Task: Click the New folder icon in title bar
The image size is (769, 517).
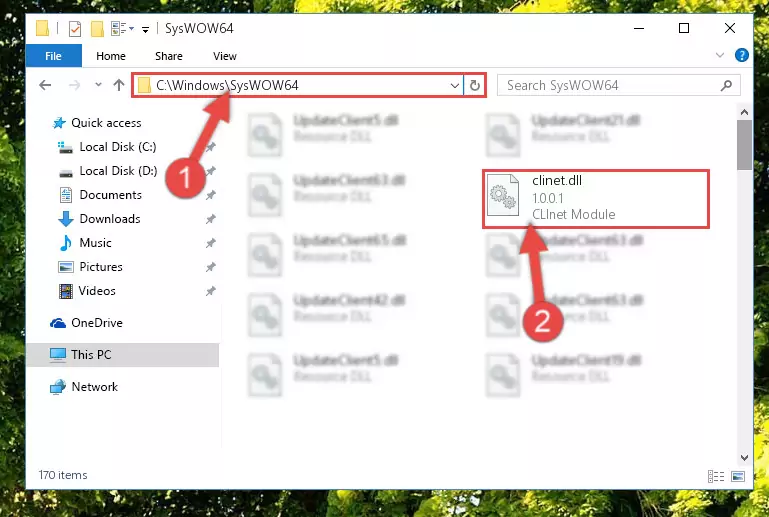Action: click(x=97, y=29)
